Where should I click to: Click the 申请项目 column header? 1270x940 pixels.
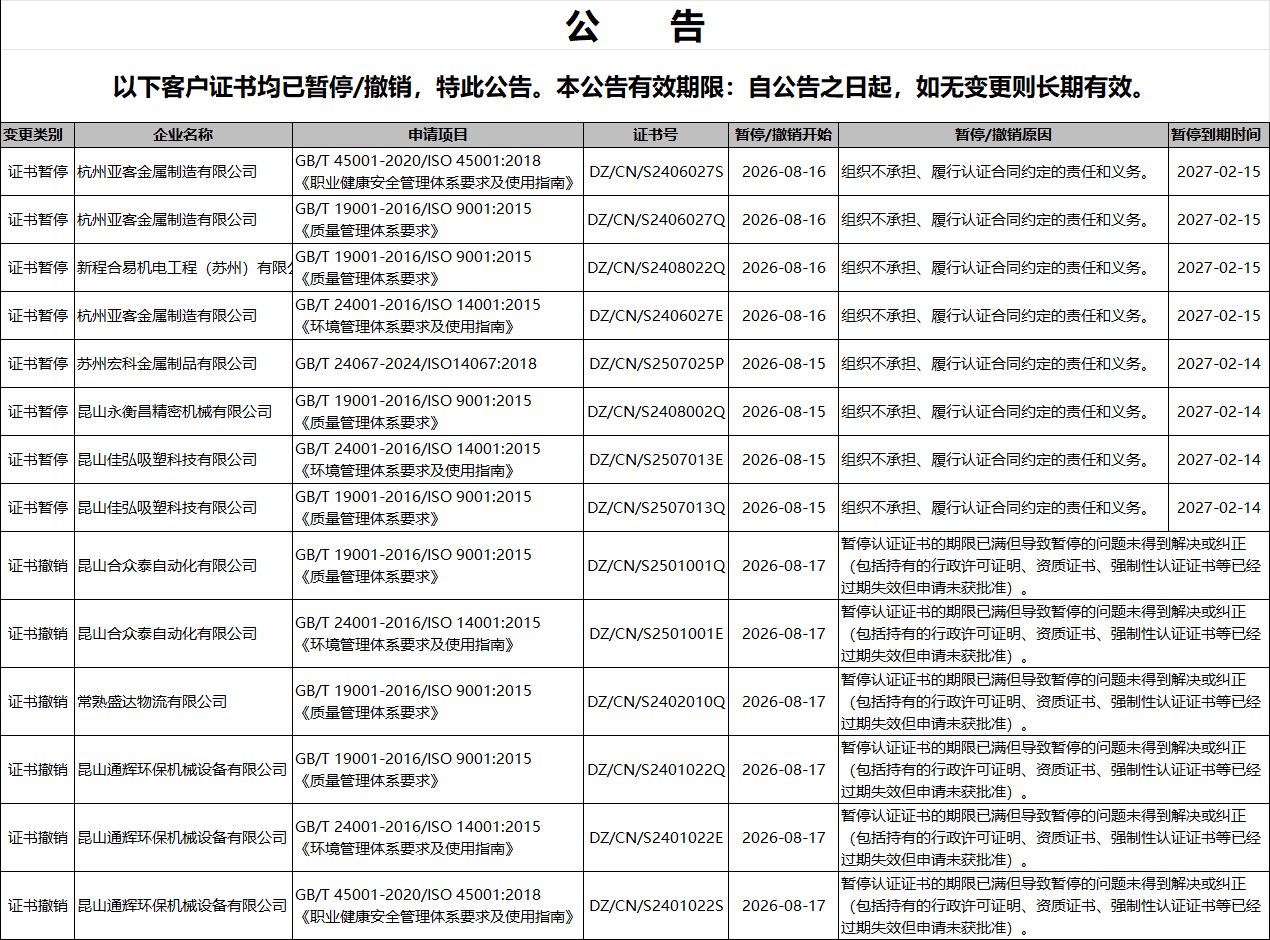tap(438, 135)
